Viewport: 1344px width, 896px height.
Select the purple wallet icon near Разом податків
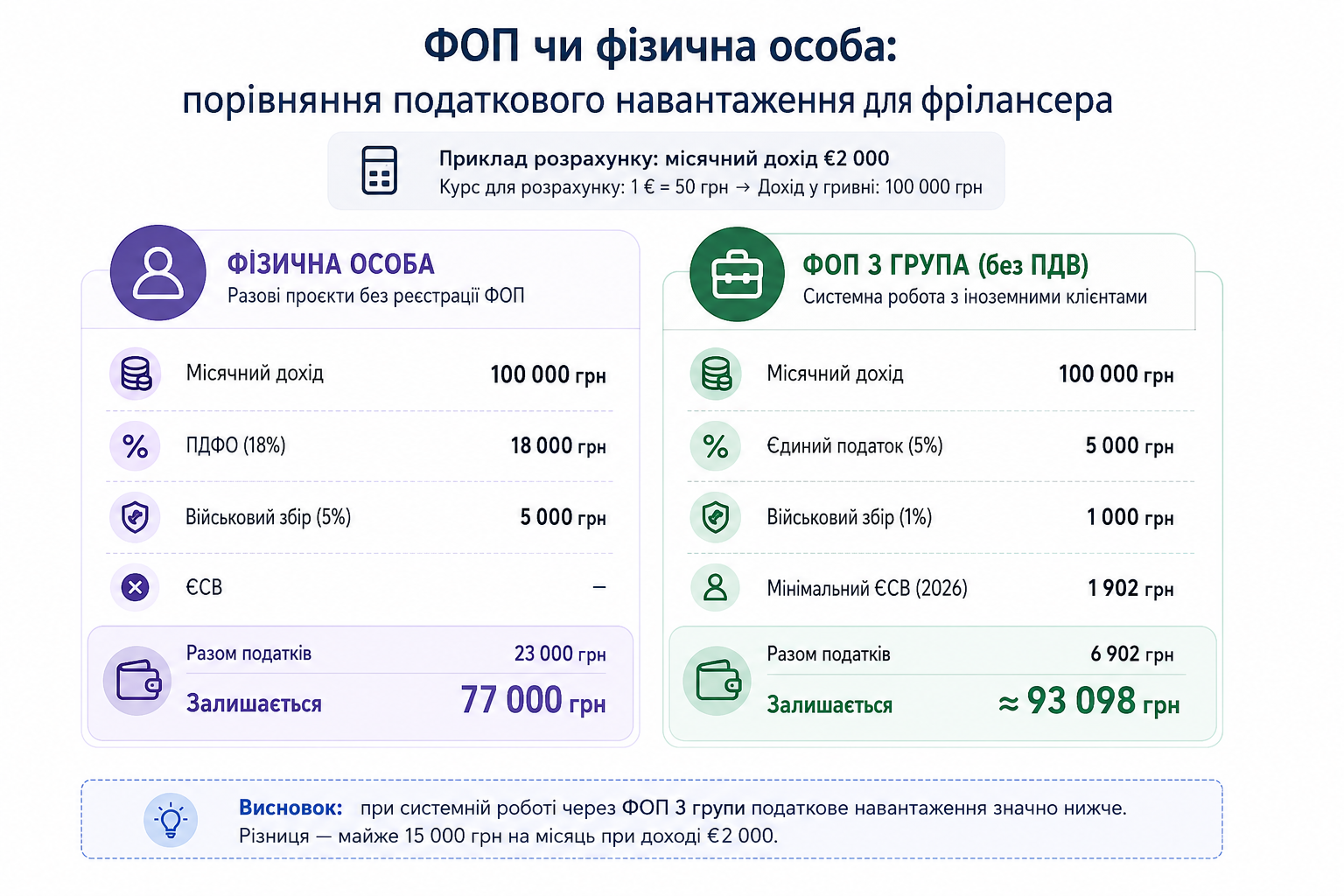(x=137, y=680)
